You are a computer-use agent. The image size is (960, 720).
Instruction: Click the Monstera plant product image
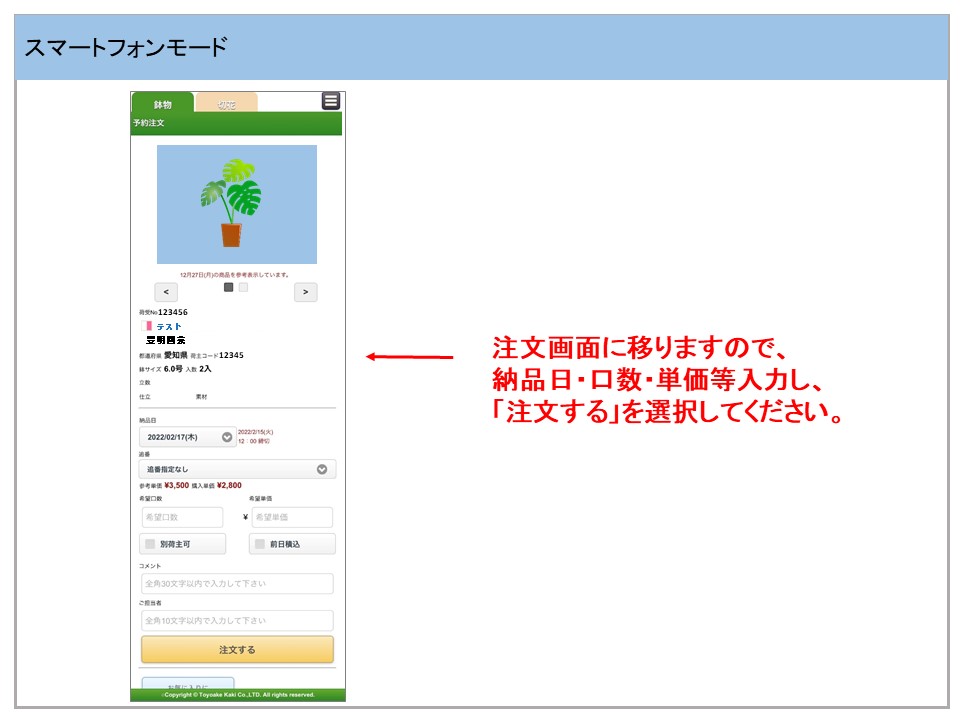pos(237,204)
